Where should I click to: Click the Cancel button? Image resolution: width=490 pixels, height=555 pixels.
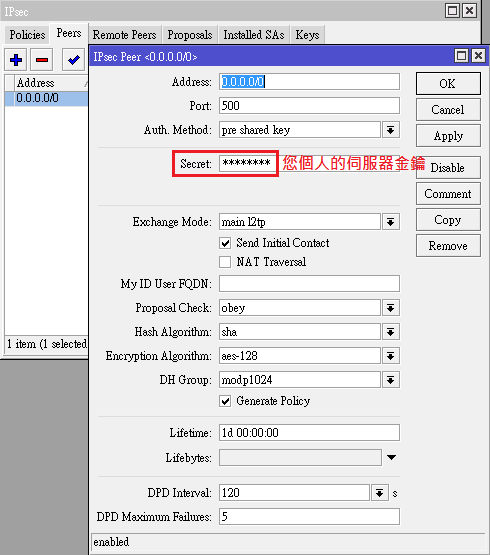pos(448,110)
